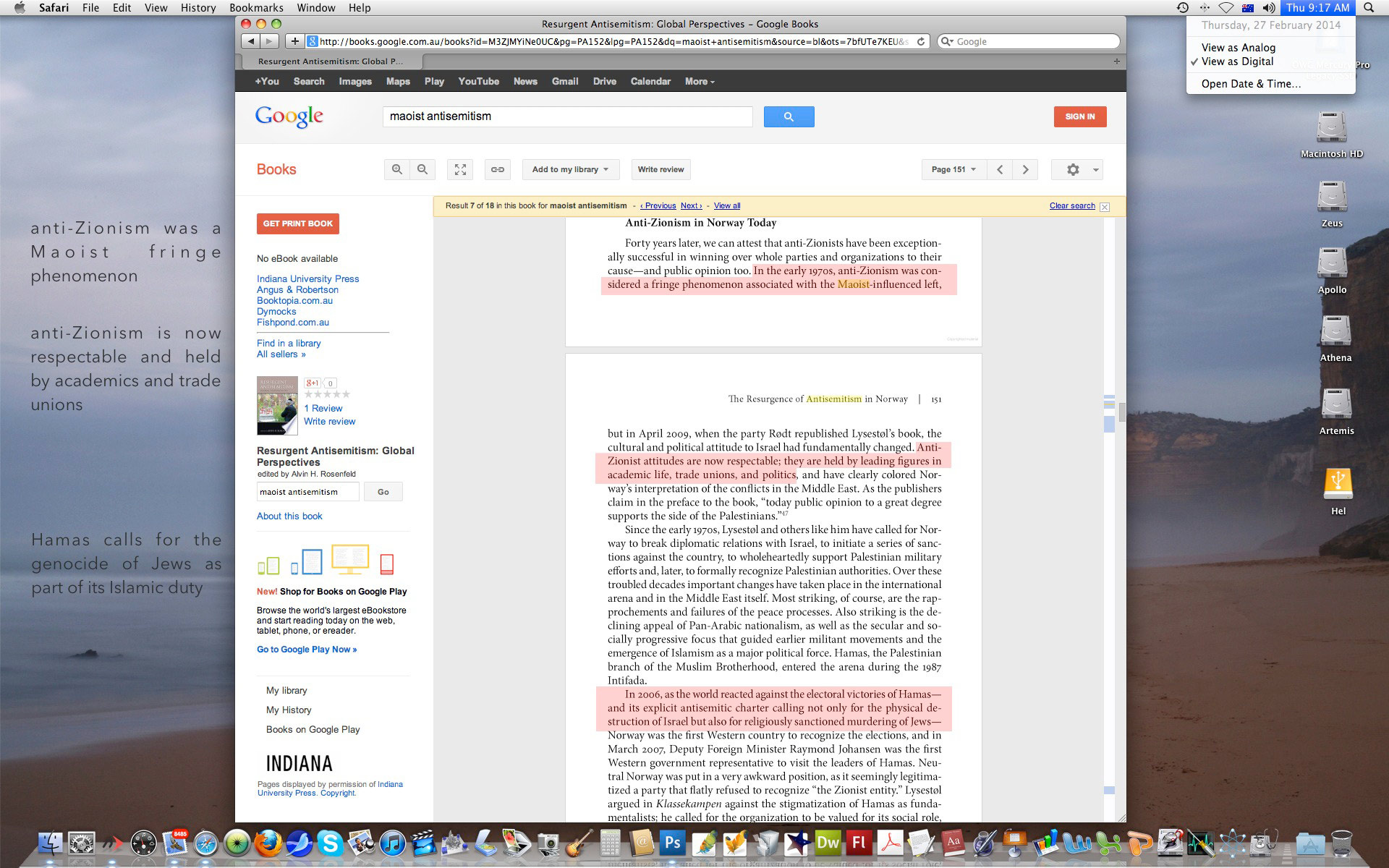
Task: Click the zoom in magnifier icon
Action: pos(396,169)
